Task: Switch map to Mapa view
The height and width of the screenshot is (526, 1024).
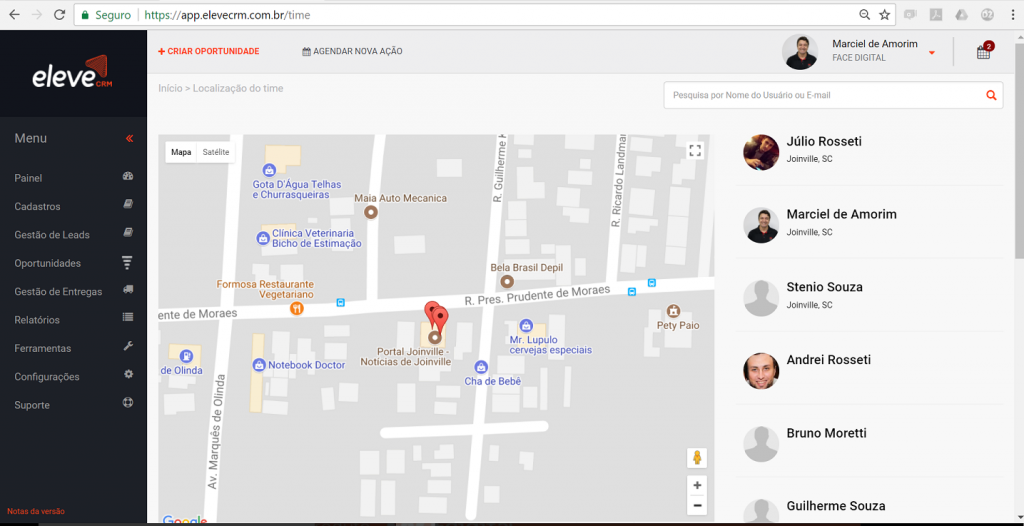Action: [181, 152]
